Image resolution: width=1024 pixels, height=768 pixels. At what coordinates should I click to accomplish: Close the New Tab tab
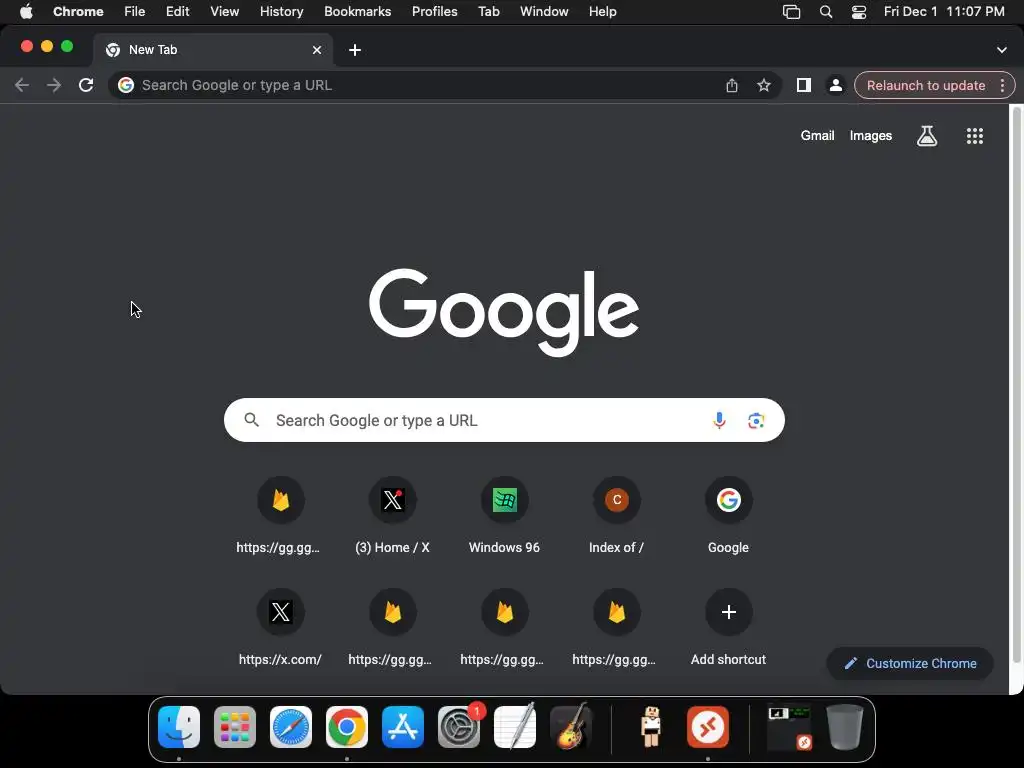point(317,50)
